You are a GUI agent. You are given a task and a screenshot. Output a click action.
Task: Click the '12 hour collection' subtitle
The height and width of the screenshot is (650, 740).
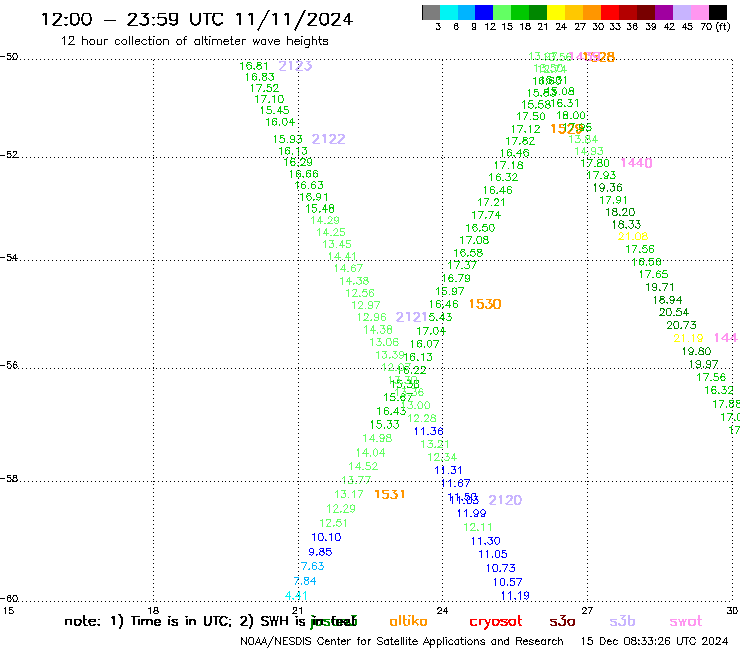click(x=194, y=41)
